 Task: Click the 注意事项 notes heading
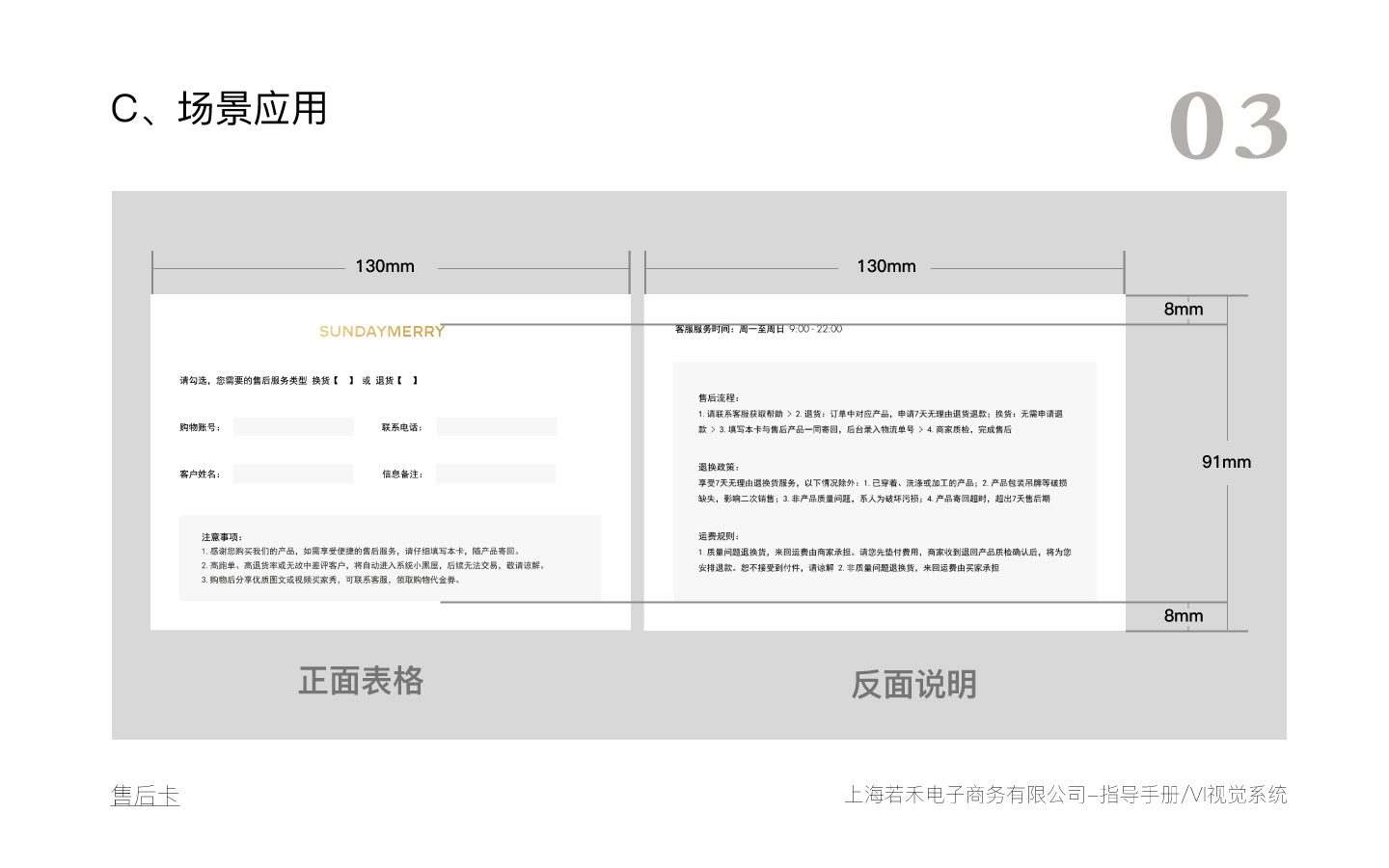point(222,537)
